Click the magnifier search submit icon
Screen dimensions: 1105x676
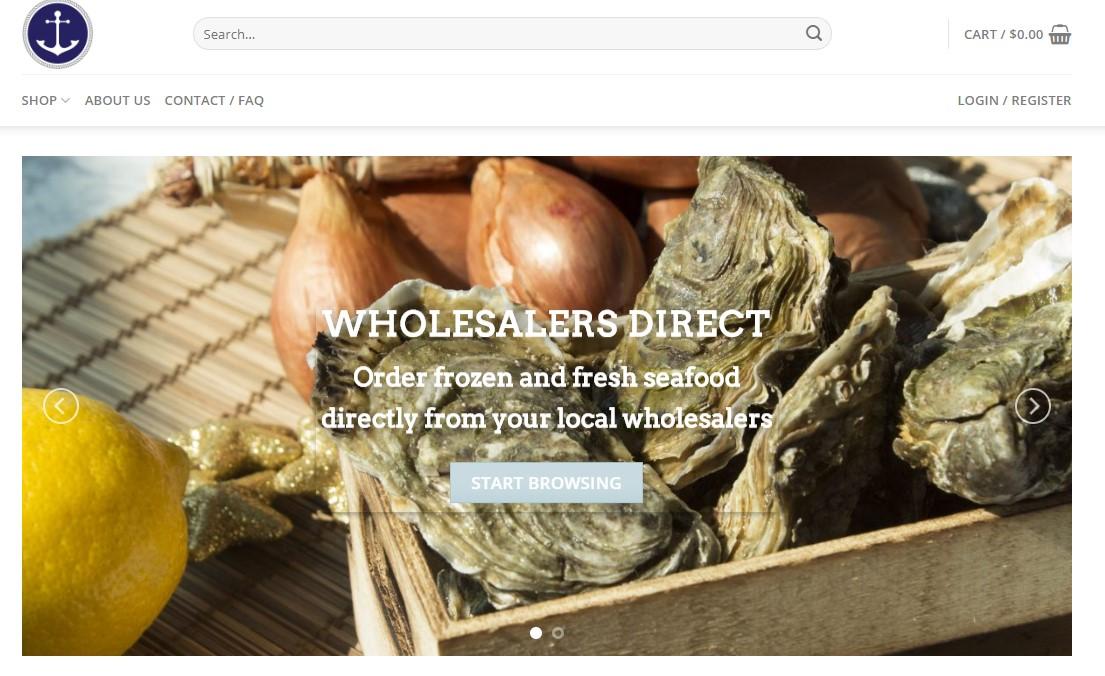(x=814, y=33)
